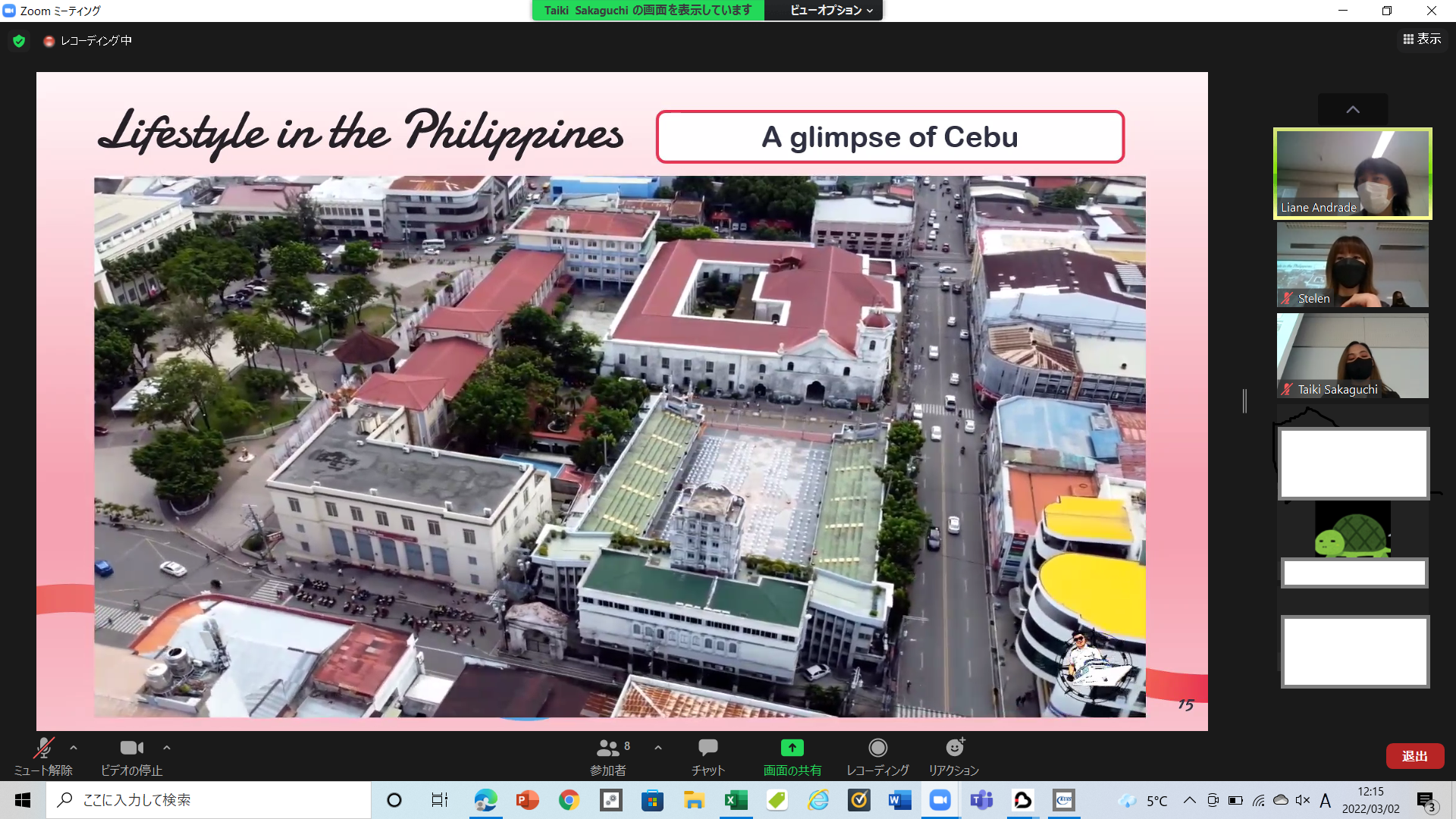Select Liane Andrade's video thumbnail
Viewport: 1456px width, 819px height.
1353,174
